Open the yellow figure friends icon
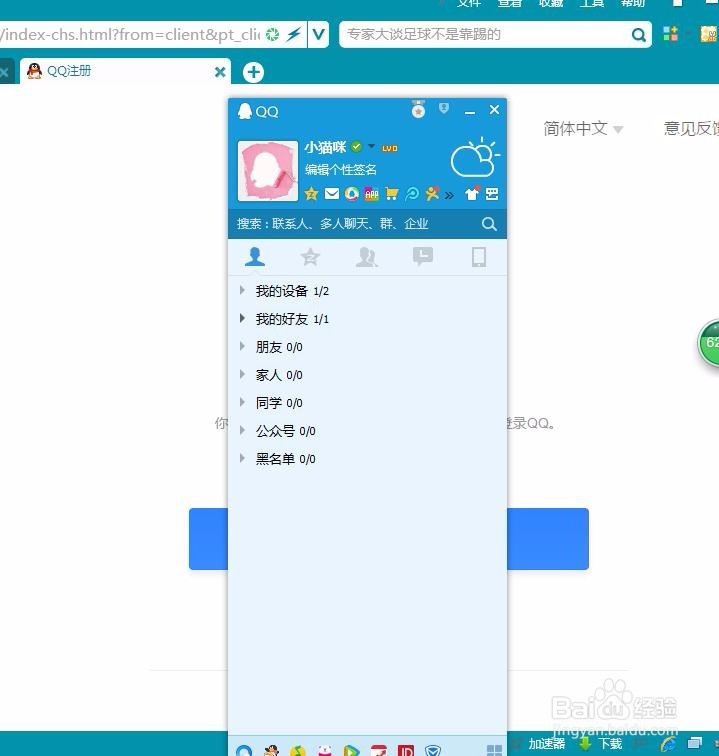The width and height of the screenshot is (719, 756). 432,194
